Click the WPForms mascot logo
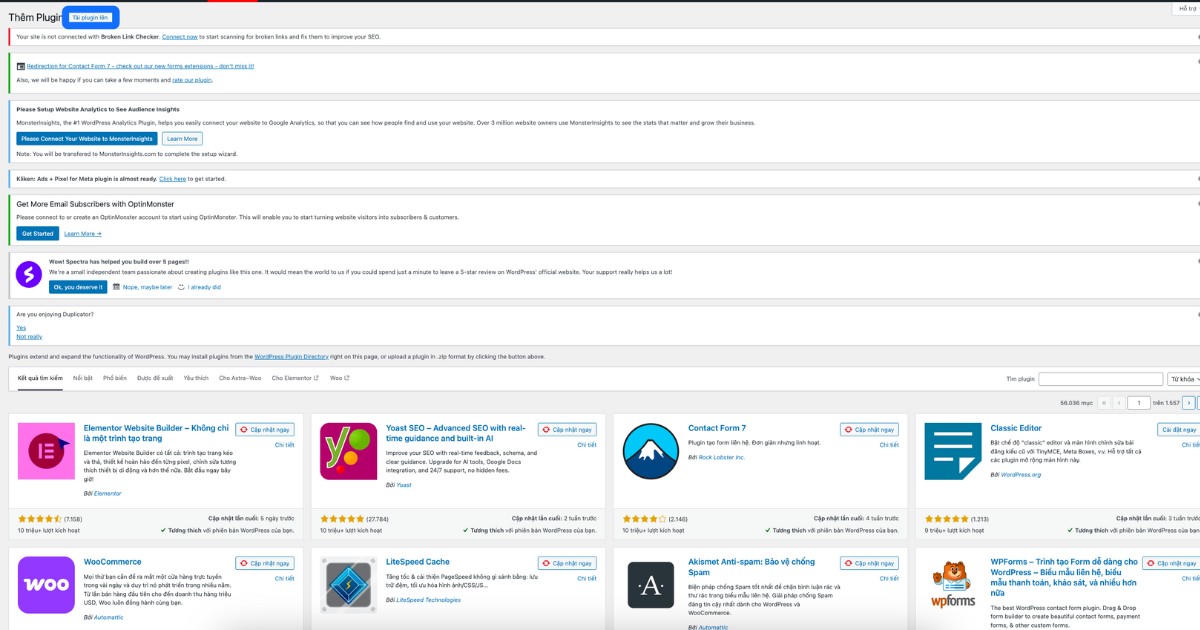This screenshot has height=630, width=1200. pyautogui.click(x=953, y=585)
